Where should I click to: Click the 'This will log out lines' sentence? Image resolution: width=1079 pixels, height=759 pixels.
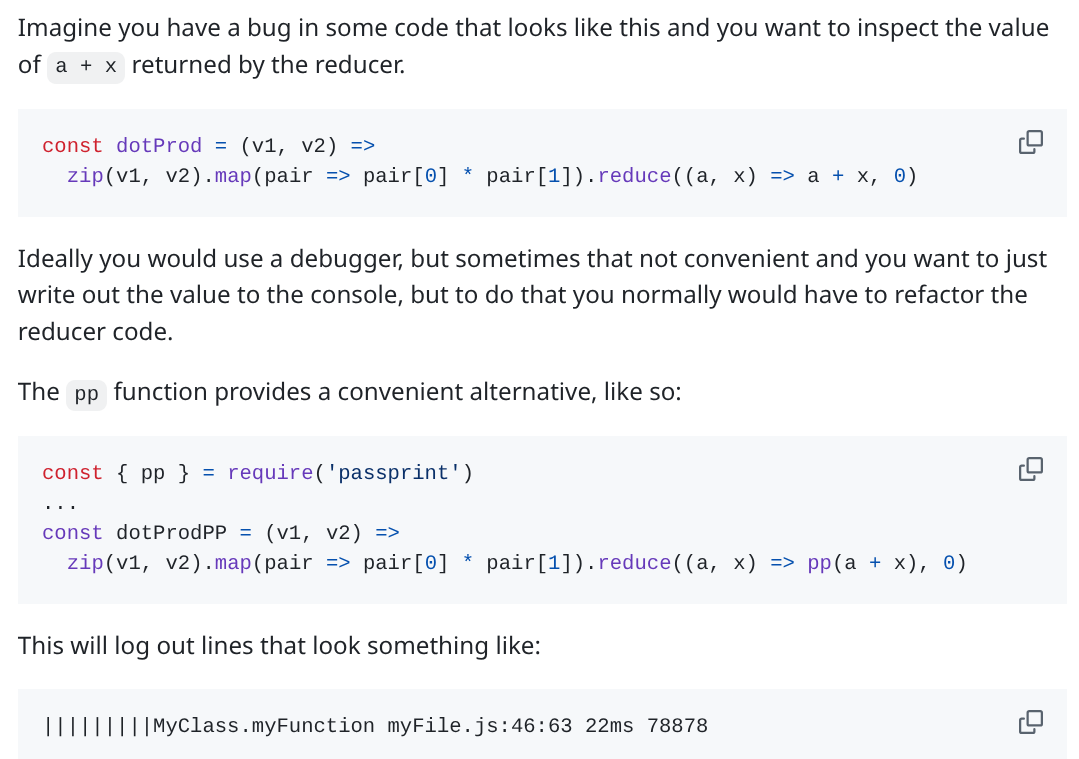coord(279,645)
